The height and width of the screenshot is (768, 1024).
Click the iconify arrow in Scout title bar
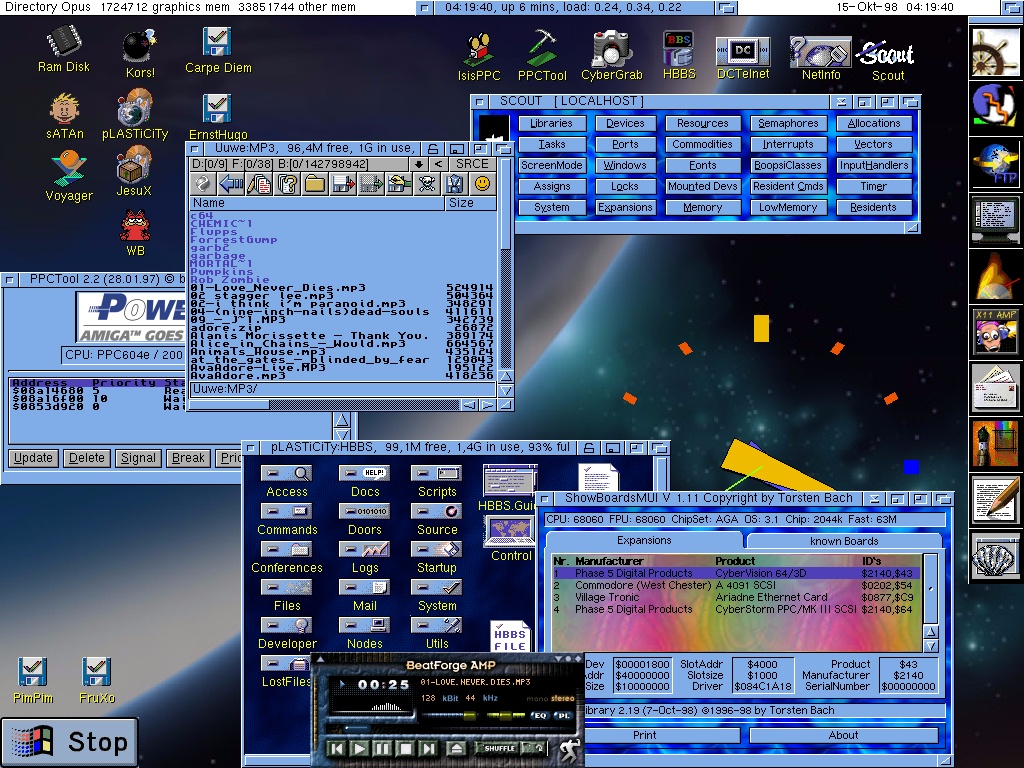tap(841, 102)
